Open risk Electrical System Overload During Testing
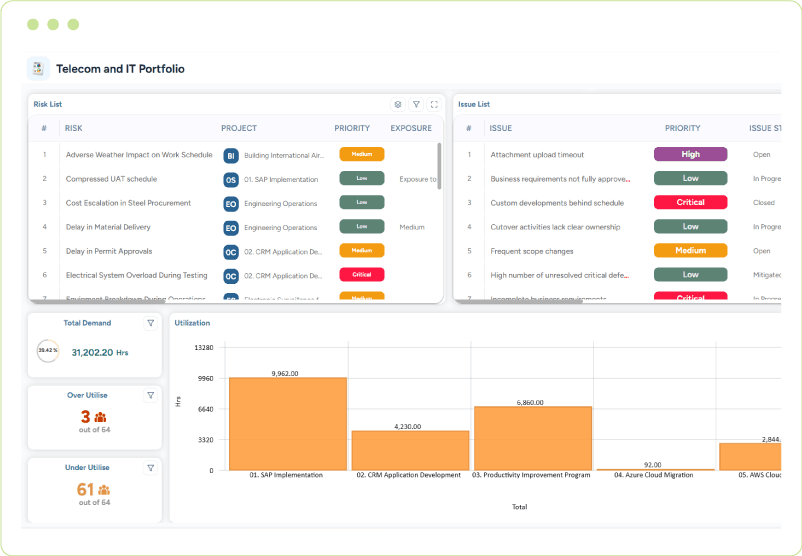 pos(137,275)
